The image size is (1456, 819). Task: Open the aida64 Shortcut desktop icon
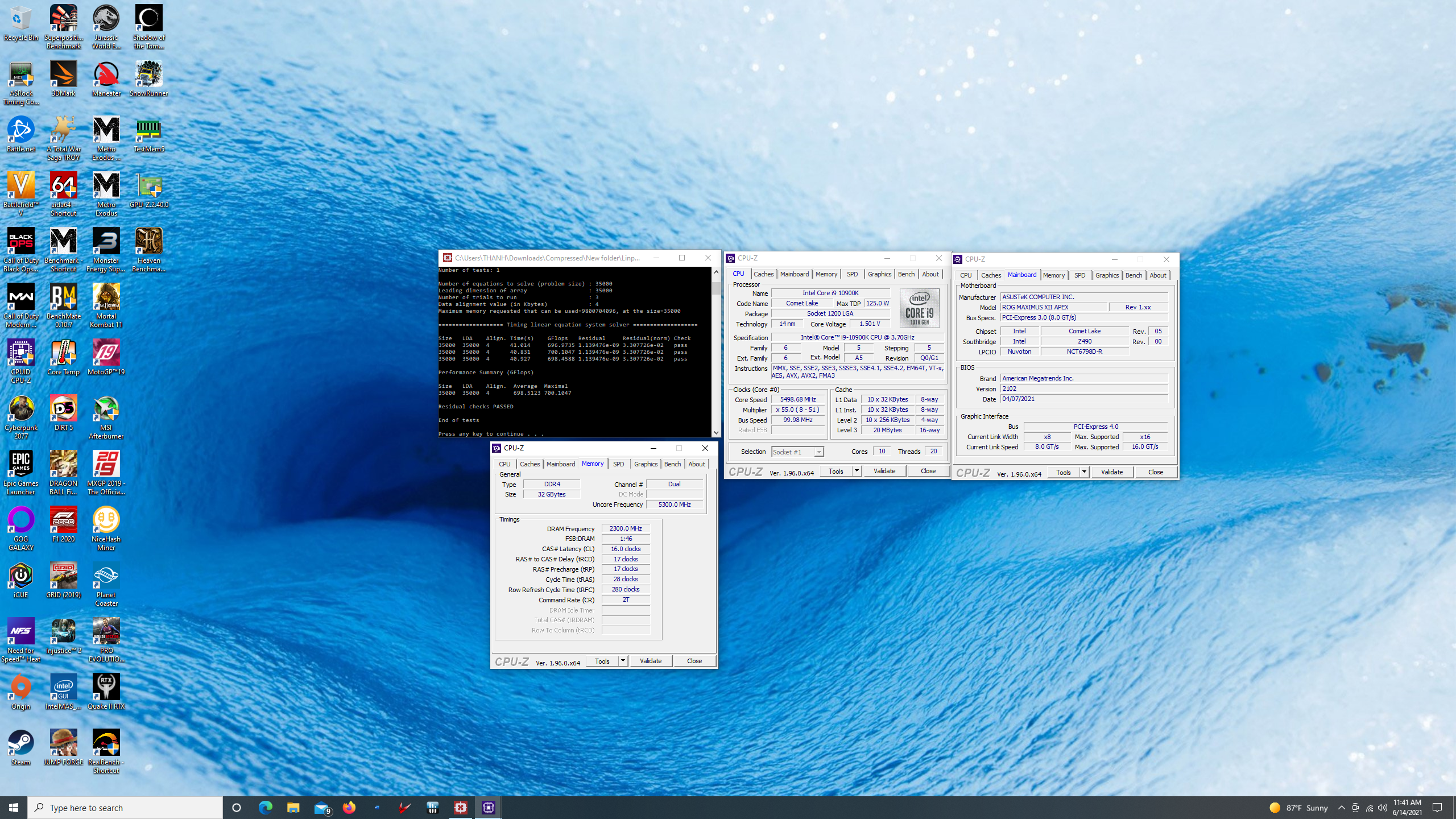(x=63, y=194)
